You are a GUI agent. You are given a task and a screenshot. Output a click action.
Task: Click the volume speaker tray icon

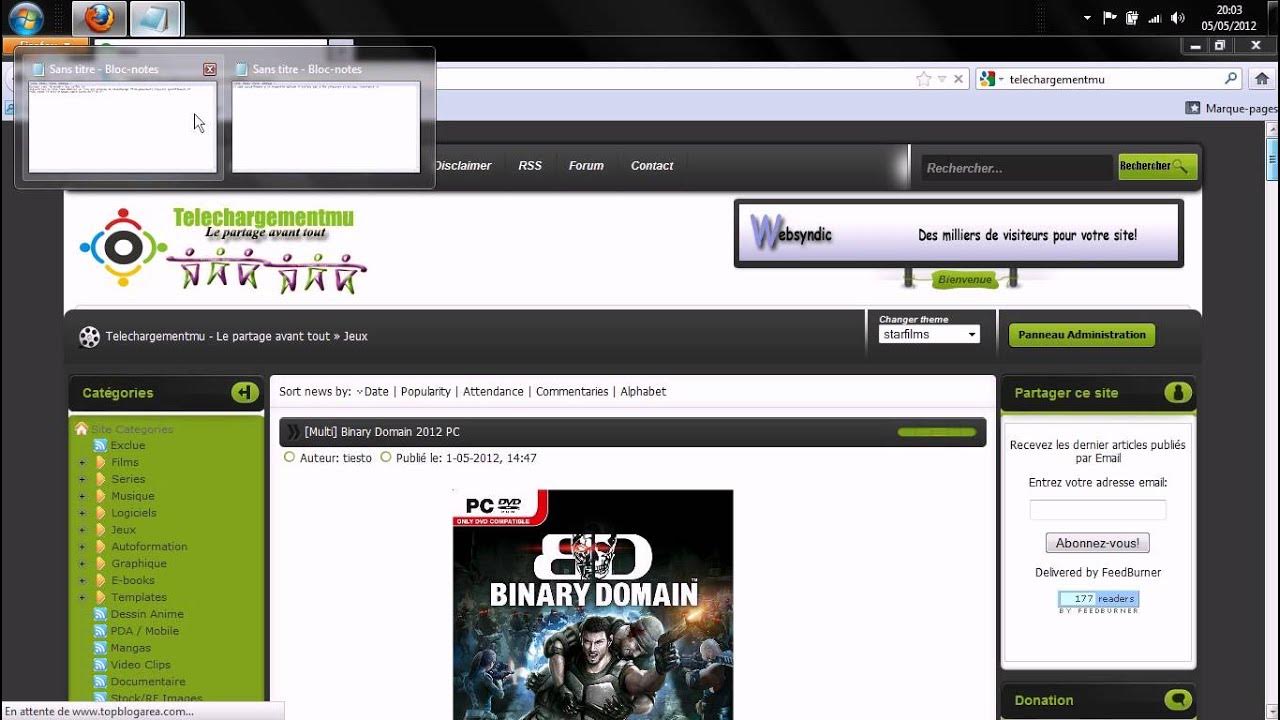pyautogui.click(x=1178, y=18)
